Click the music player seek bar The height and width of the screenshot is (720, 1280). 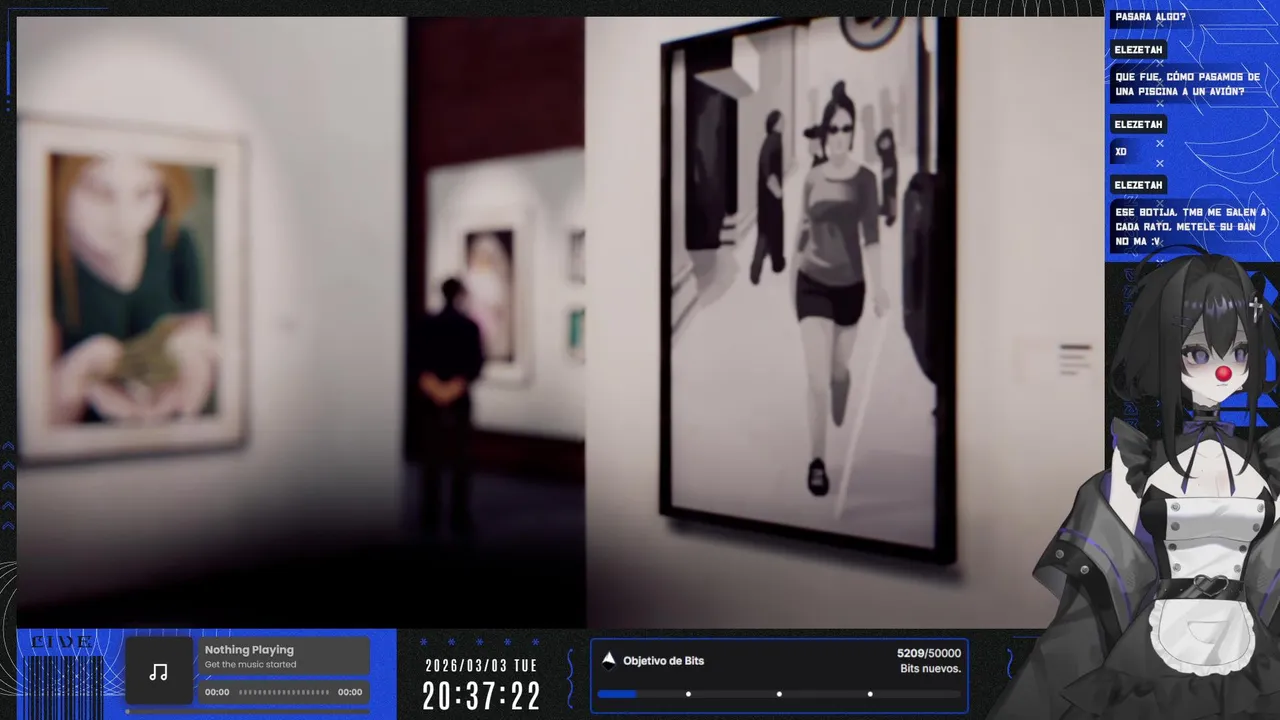[x=284, y=692]
